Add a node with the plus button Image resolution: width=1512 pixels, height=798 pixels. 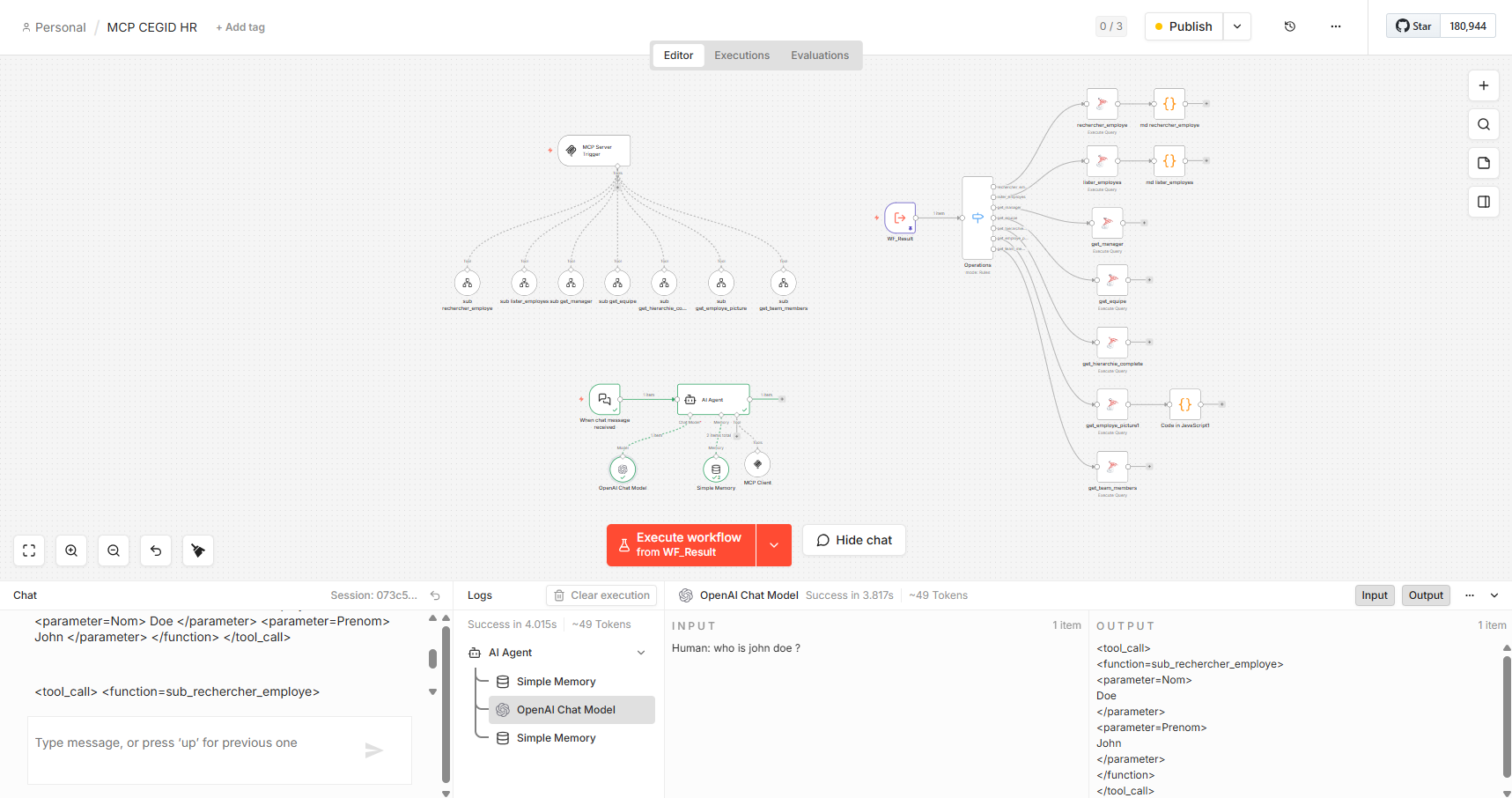[x=1484, y=85]
